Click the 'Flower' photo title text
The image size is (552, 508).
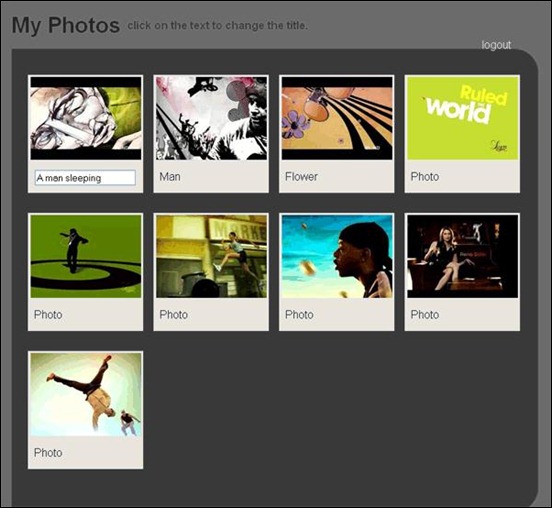[301, 176]
